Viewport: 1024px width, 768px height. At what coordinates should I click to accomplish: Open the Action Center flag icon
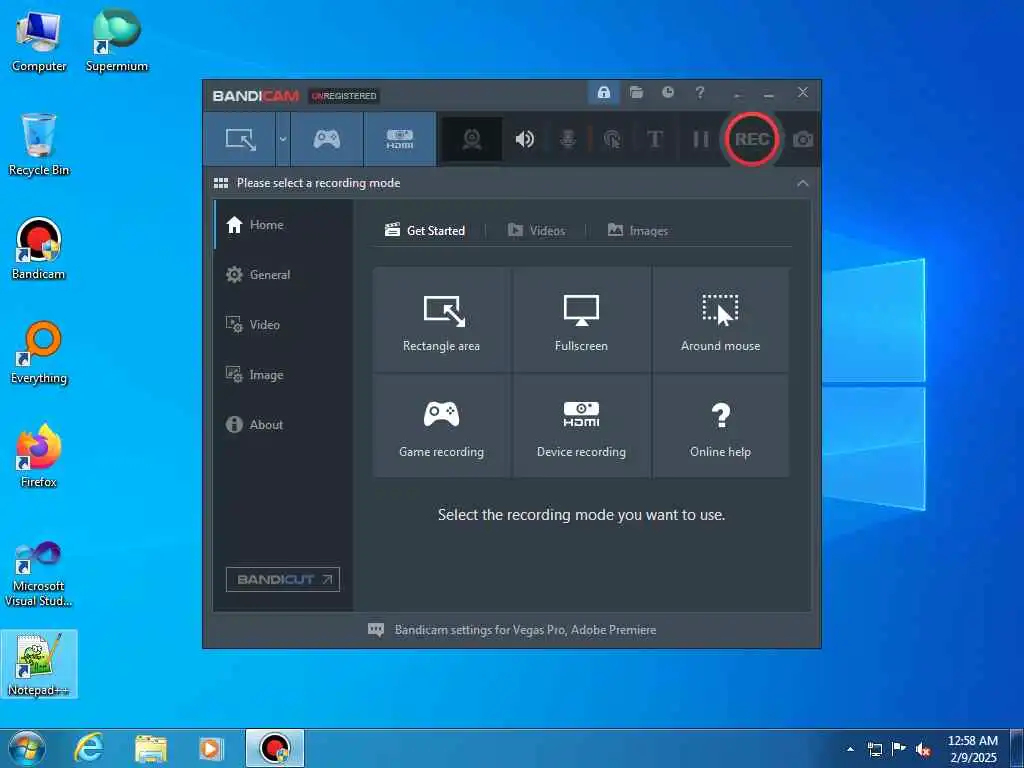899,749
